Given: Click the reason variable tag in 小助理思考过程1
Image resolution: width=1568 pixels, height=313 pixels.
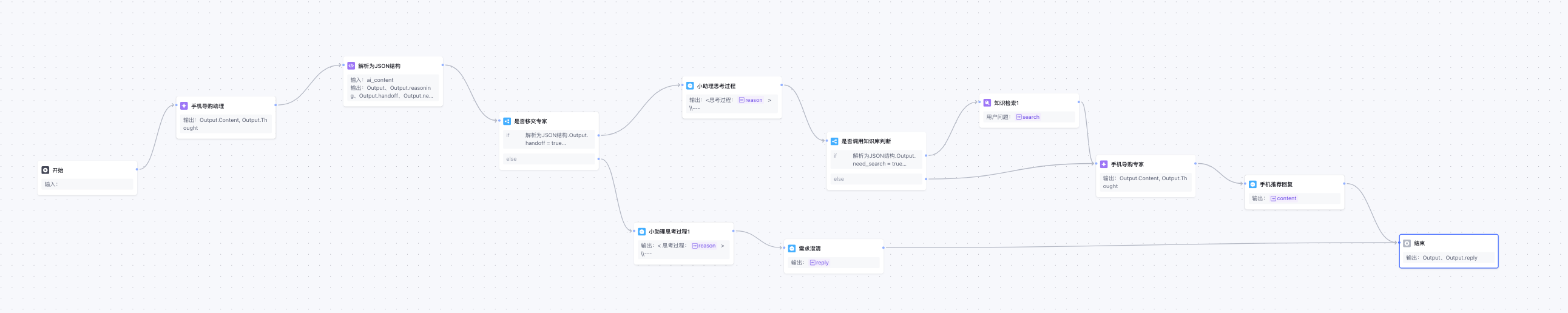Looking at the screenshot, I should point(704,246).
